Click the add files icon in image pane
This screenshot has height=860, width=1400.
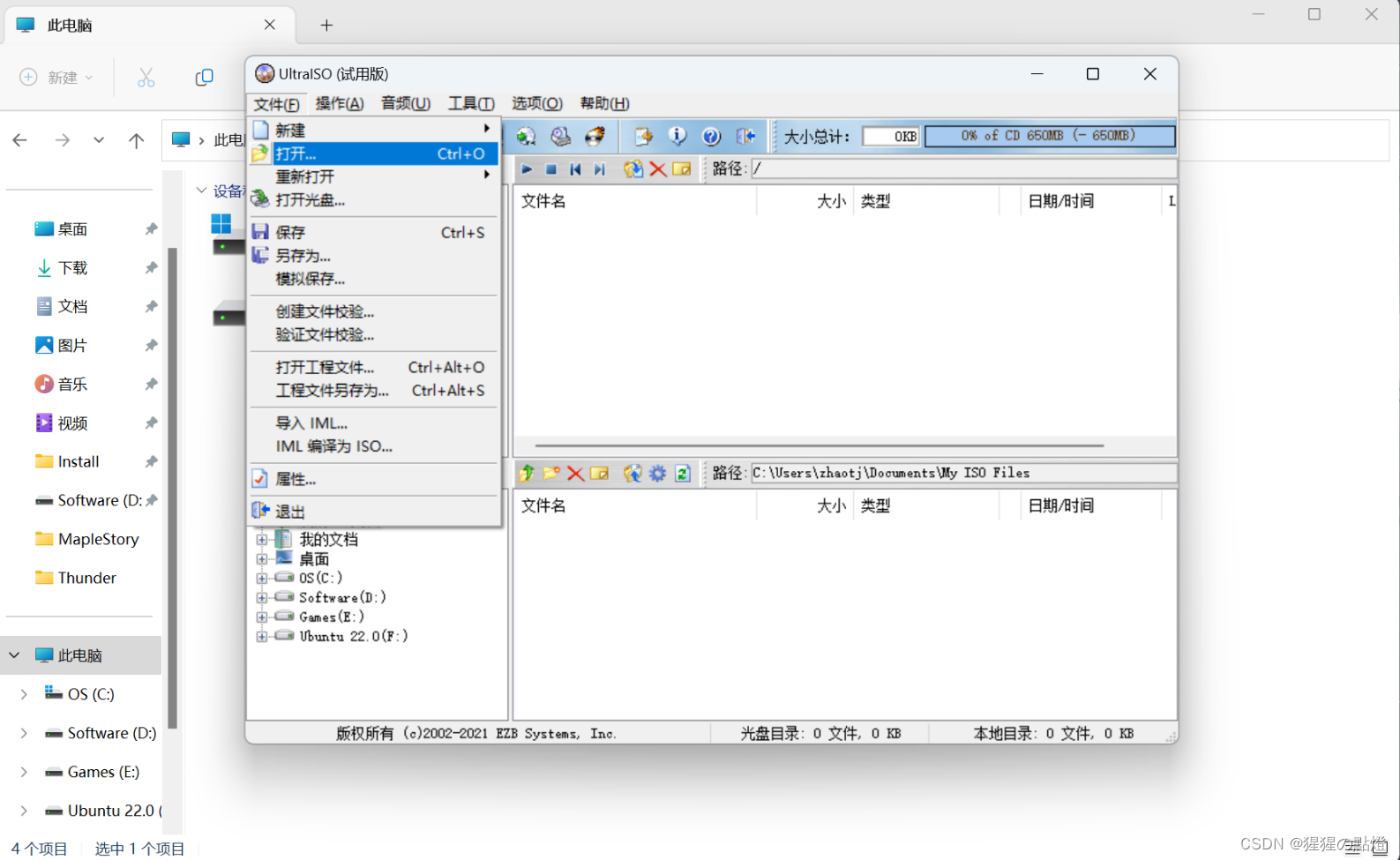point(633,169)
